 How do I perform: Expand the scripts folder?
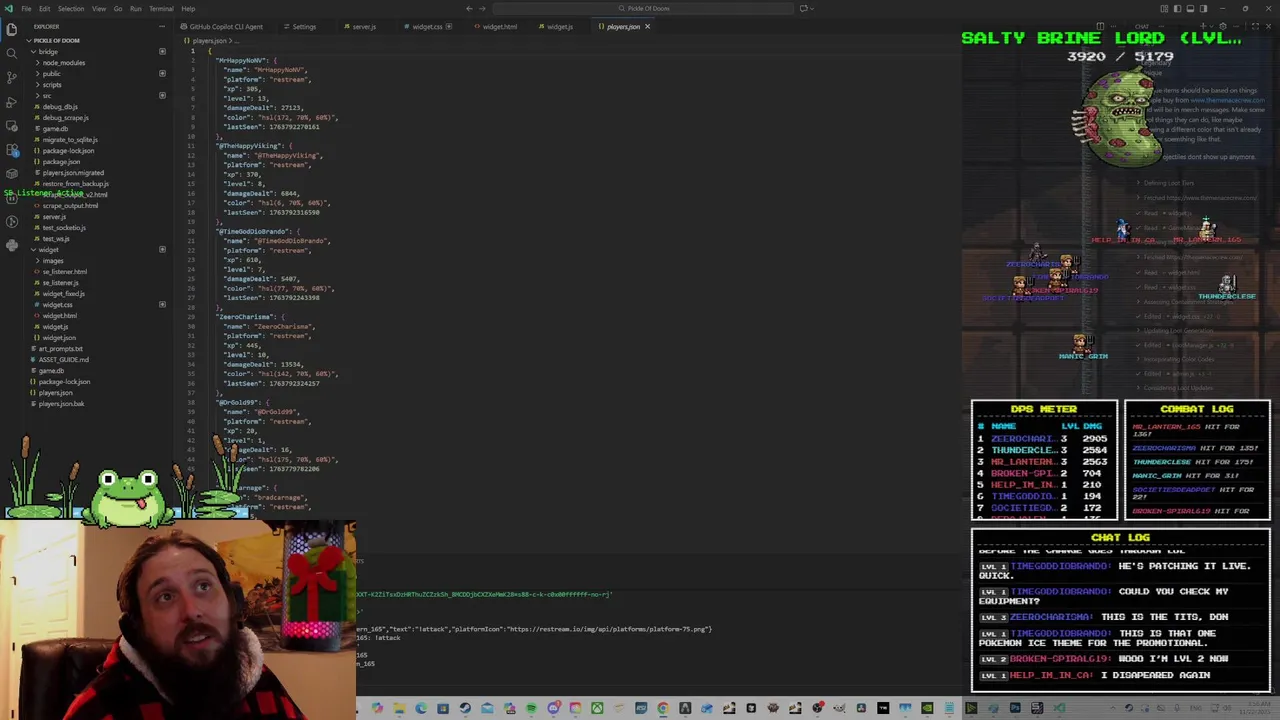coord(51,84)
